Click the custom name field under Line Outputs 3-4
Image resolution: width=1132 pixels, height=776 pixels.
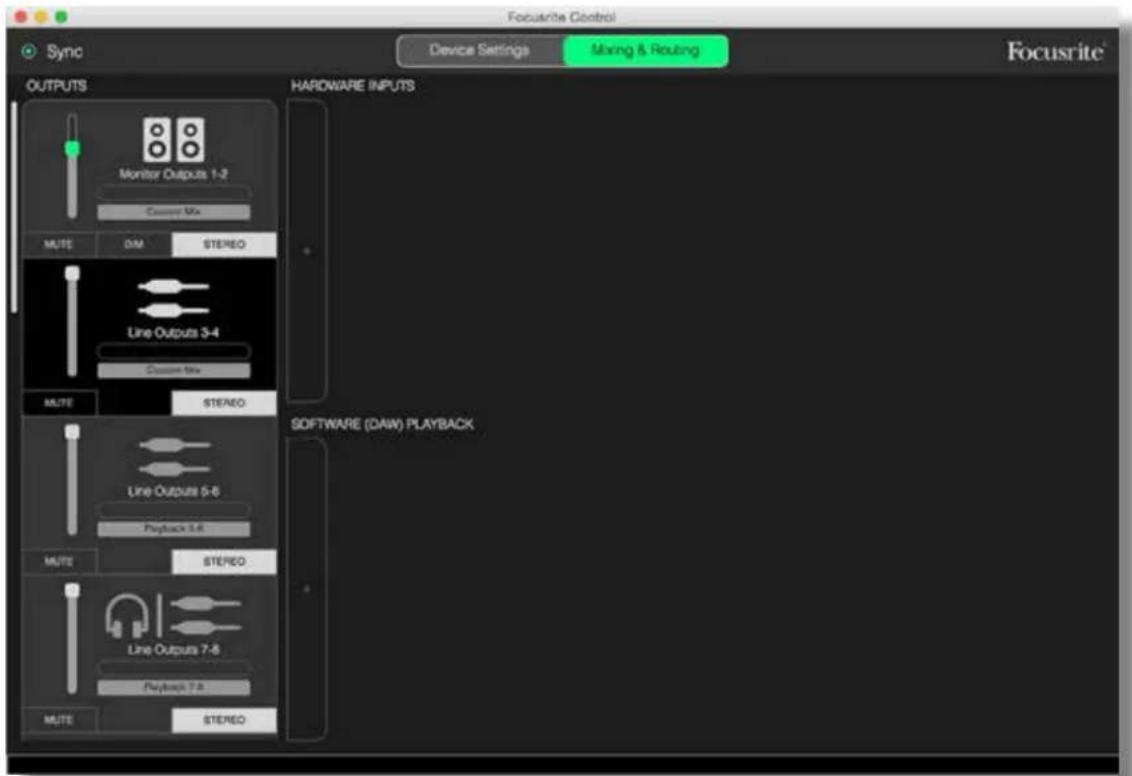(174, 352)
